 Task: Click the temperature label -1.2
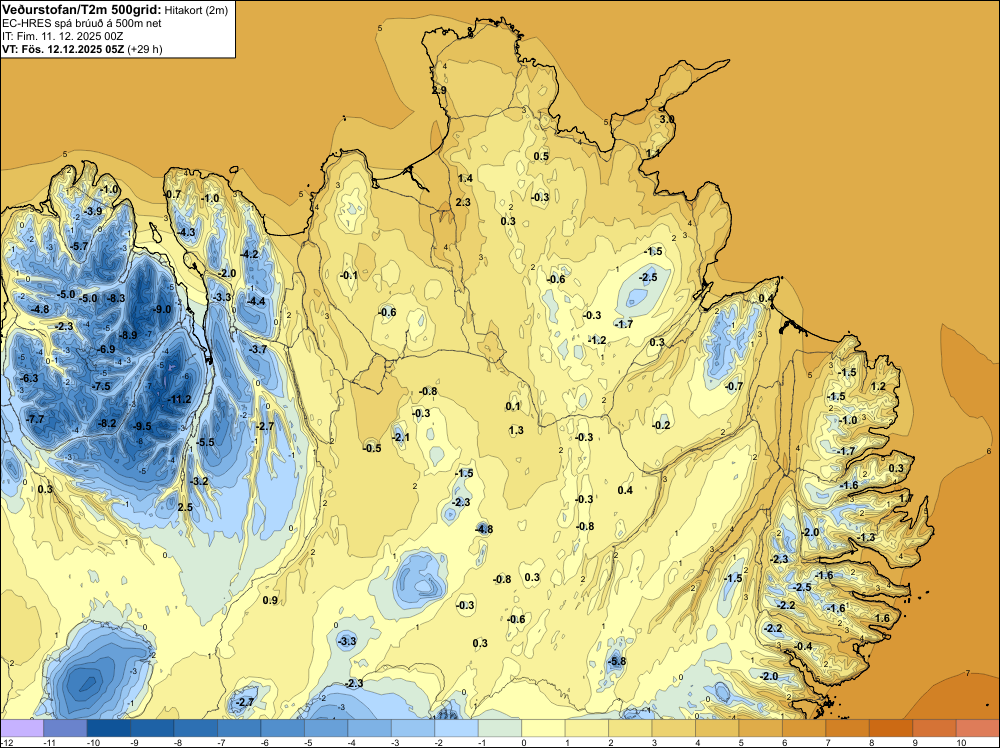(x=597, y=340)
